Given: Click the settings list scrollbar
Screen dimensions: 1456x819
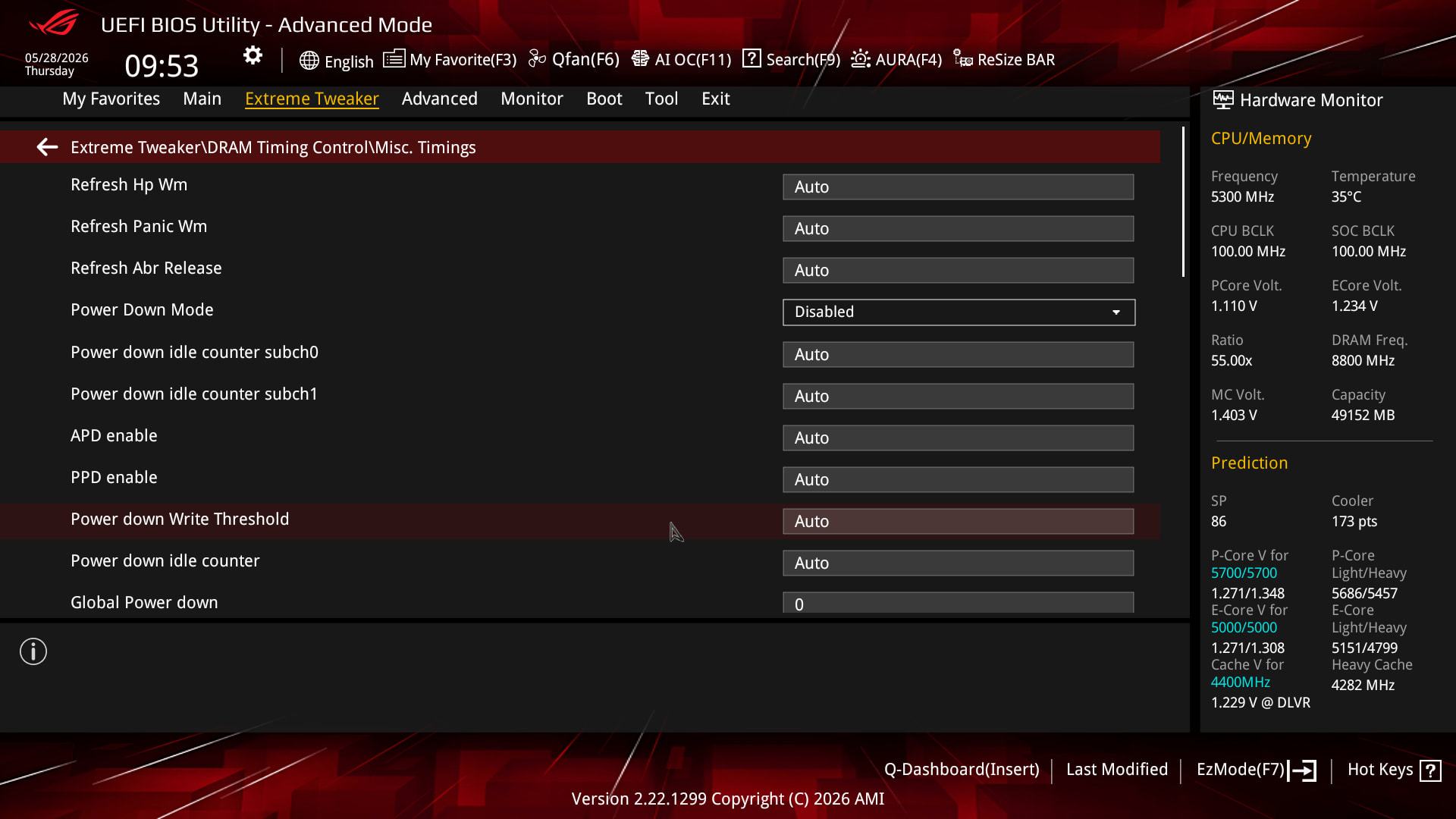Looking at the screenshot, I should 1183,202.
